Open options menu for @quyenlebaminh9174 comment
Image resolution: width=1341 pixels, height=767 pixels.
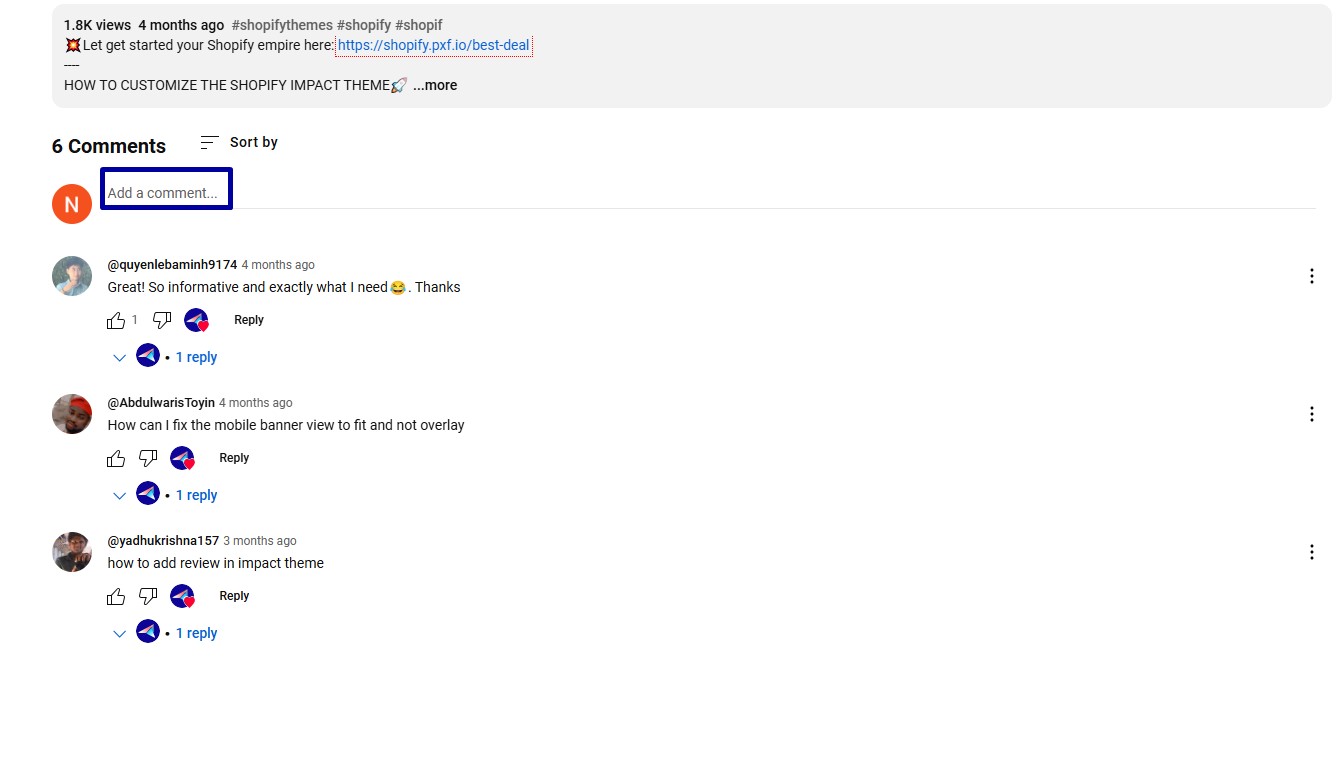click(1311, 276)
